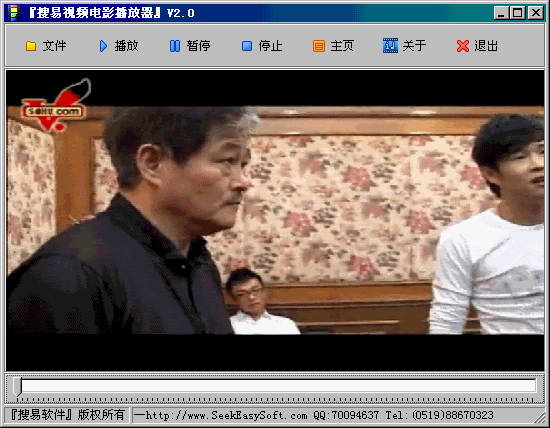Start playback with the 播放 label
550x428 pixels.
click(x=127, y=46)
